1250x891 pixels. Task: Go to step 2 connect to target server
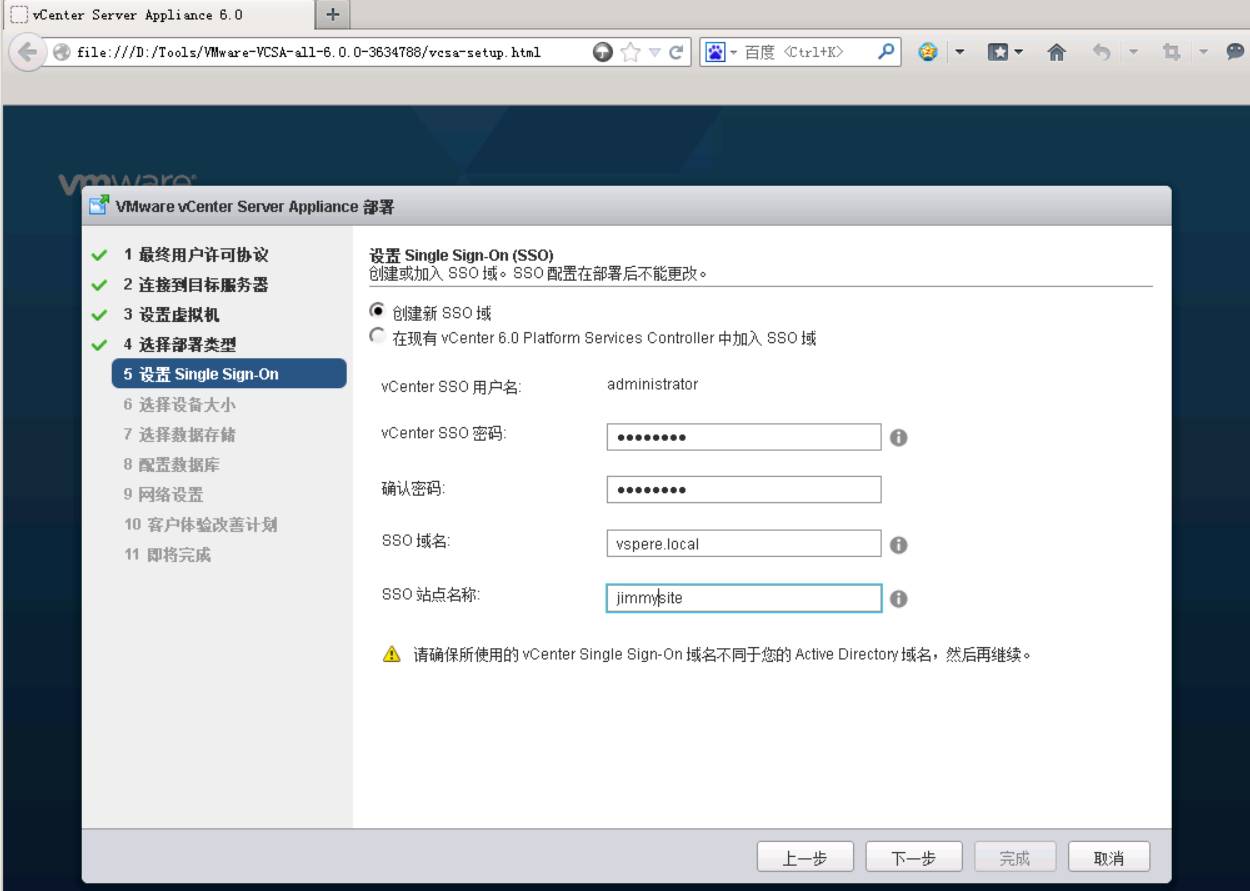click(196, 285)
